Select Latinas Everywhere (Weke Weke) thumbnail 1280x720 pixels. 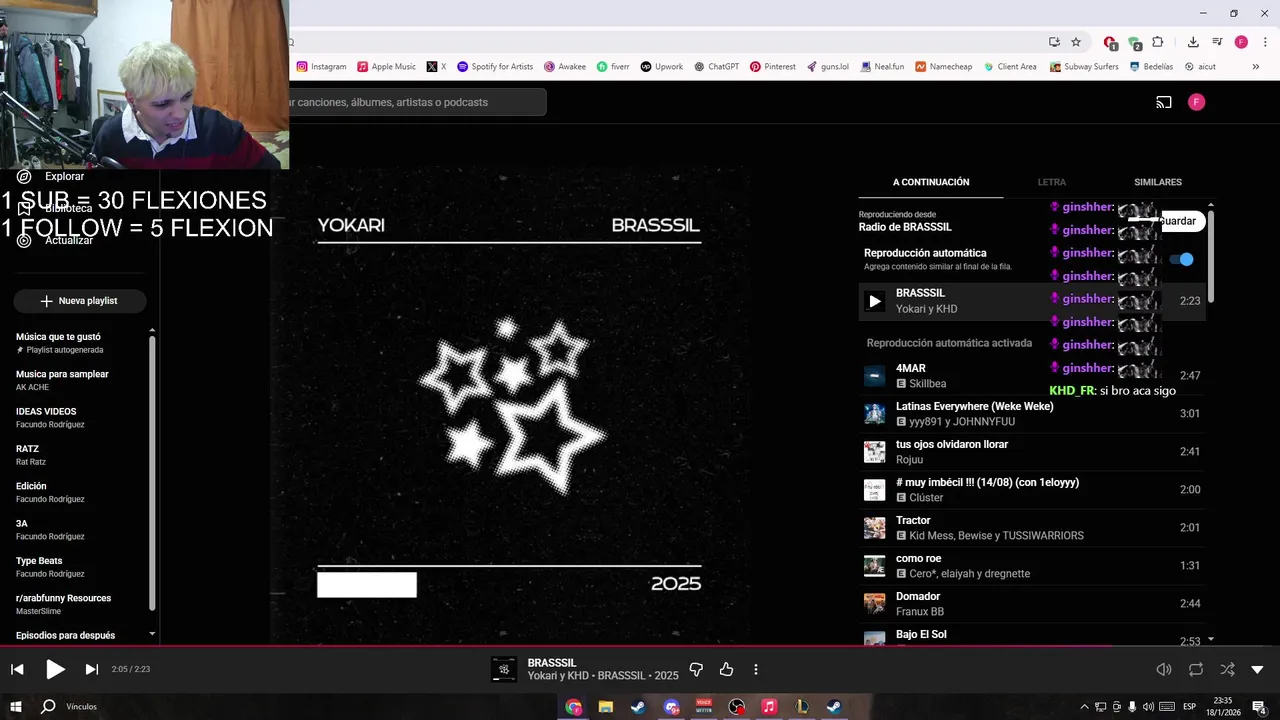(875, 414)
